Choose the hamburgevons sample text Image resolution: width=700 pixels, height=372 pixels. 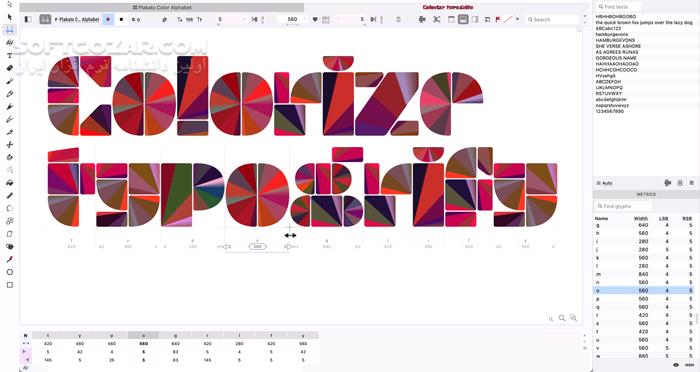click(612, 34)
